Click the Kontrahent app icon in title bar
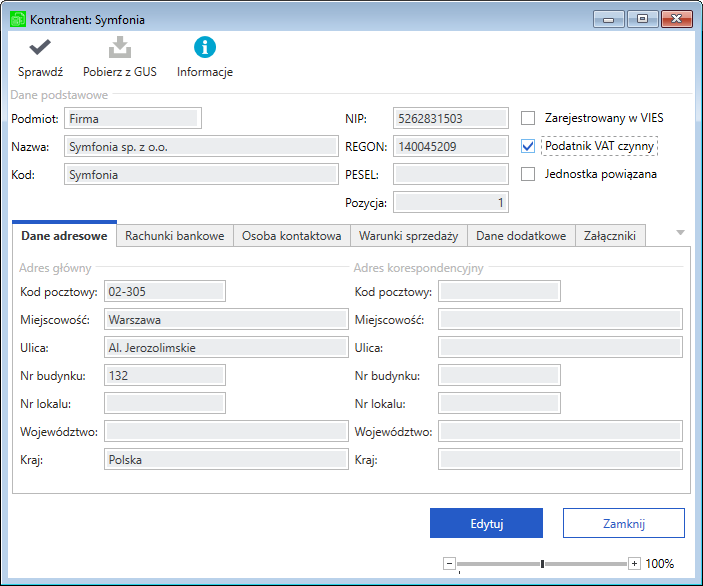This screenshot has height=586, width=703. tap(17, 19)
